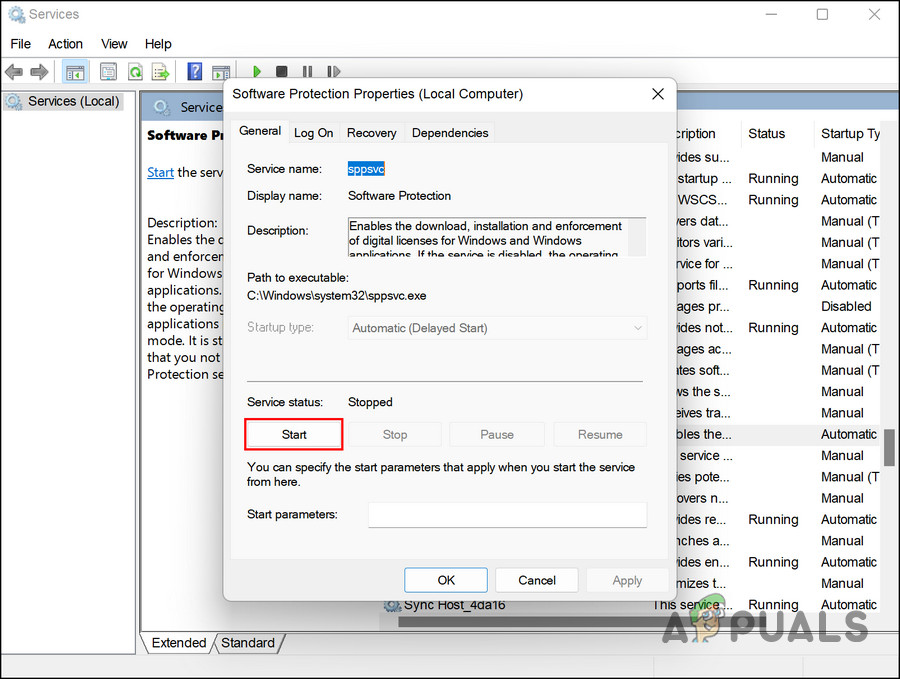Toggle the Show/Hide Action Pane icon
Image resolution: width=900 pixels, height=679 pixels.
tap(220, 72)
